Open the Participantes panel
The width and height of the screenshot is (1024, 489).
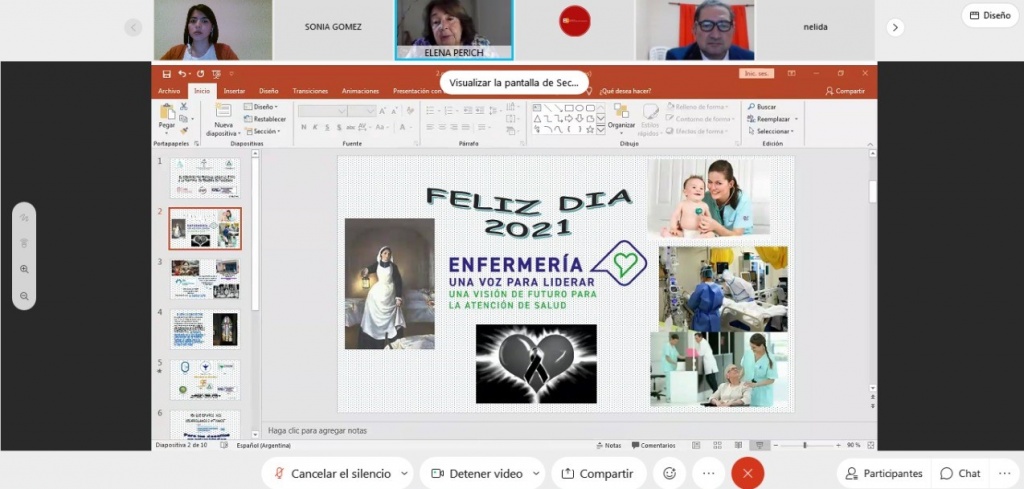click(885, 473)
